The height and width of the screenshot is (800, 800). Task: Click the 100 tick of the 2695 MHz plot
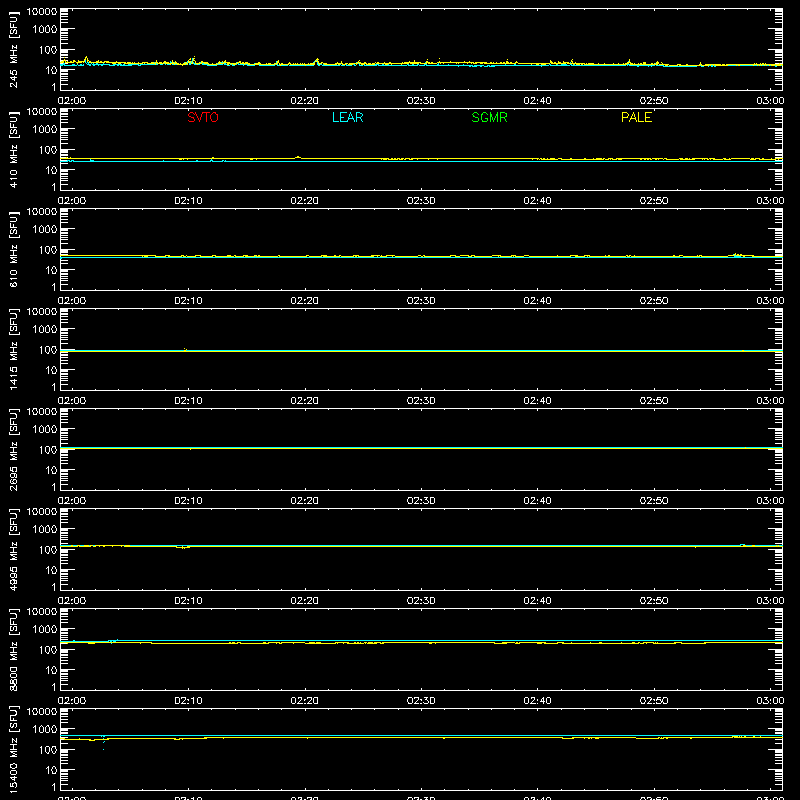(x=48, y=450)
